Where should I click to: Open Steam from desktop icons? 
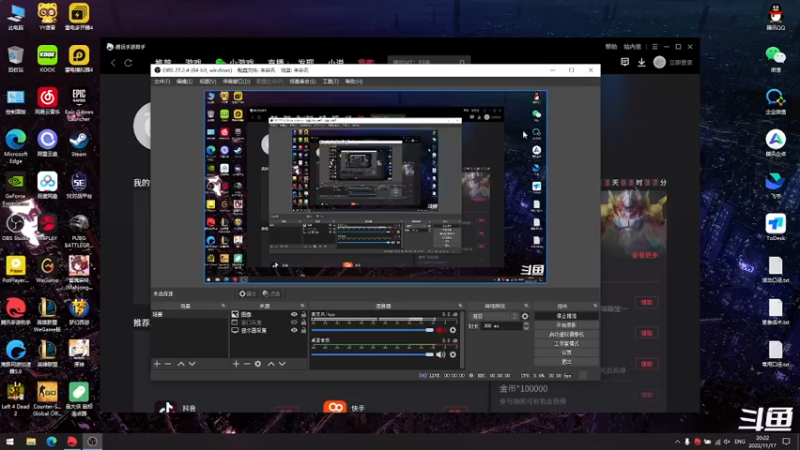tap(79, 143)
